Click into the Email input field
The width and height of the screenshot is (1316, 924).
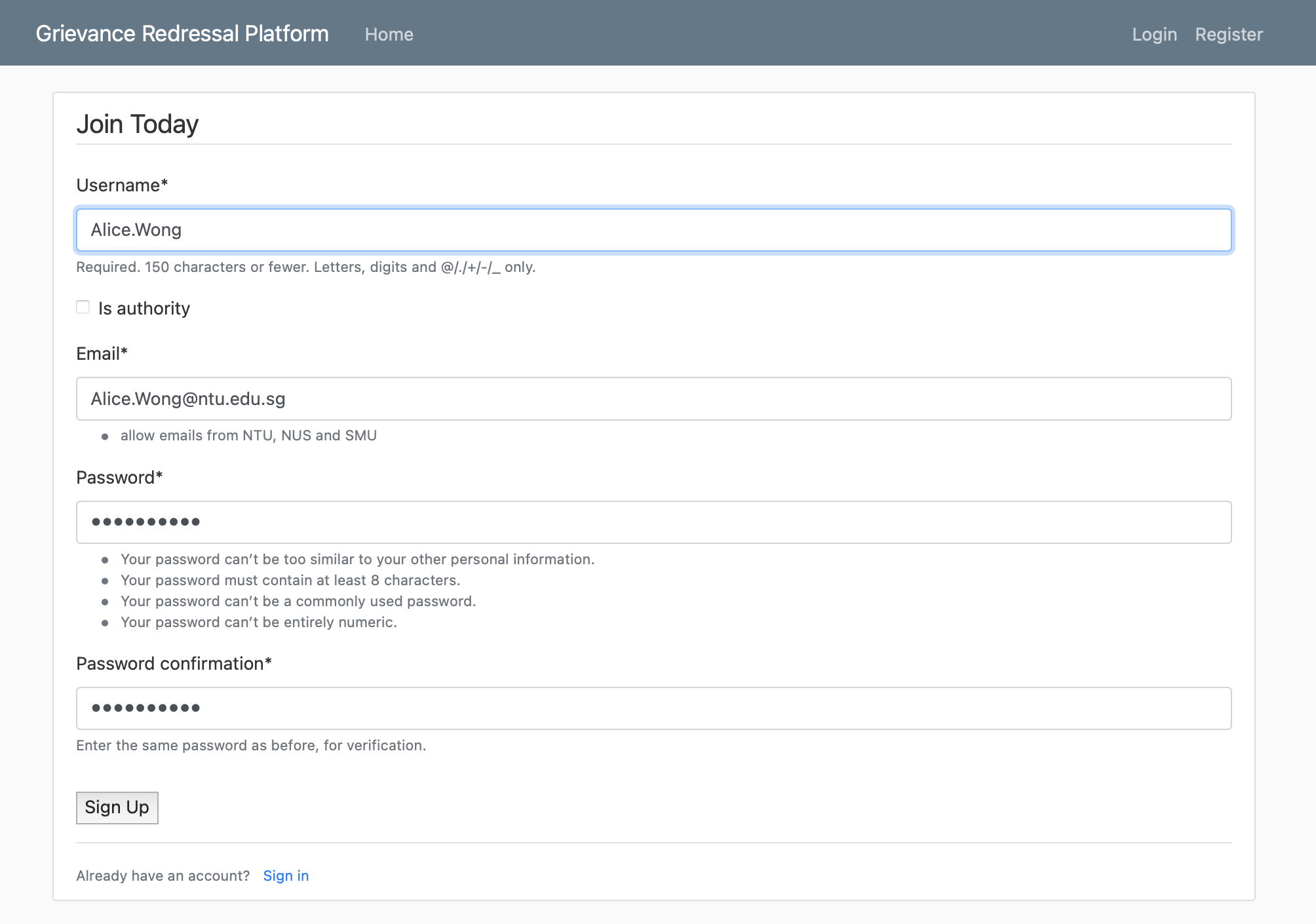[653, 398]
